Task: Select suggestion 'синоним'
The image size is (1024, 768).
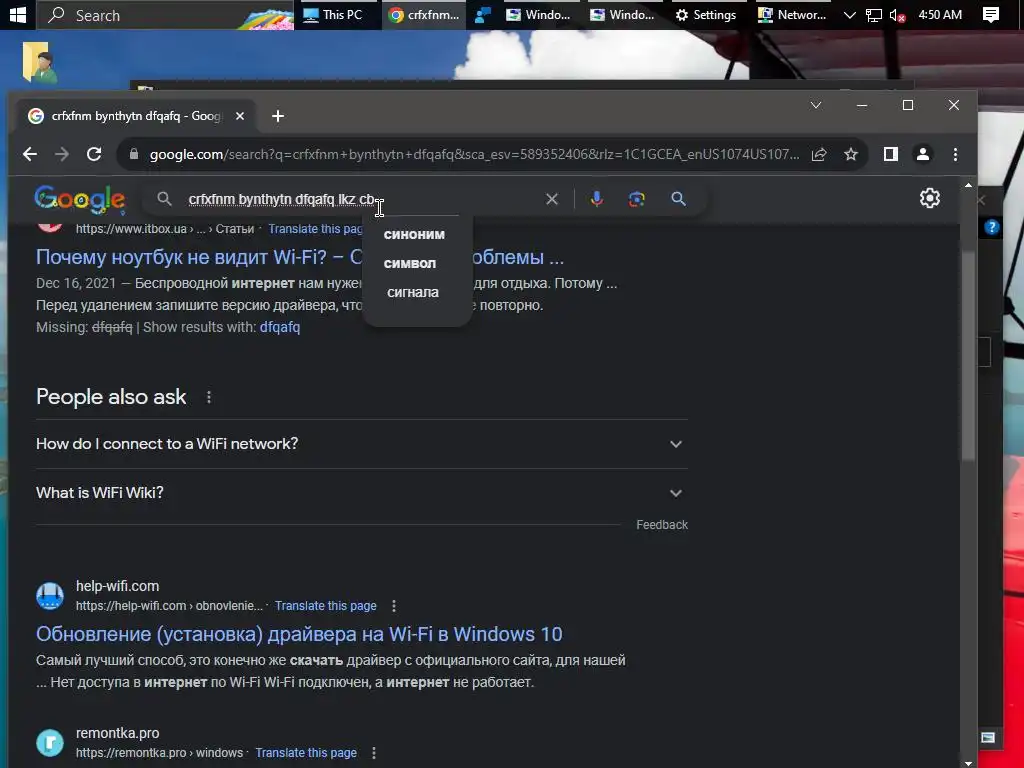Action: (415, 234)
